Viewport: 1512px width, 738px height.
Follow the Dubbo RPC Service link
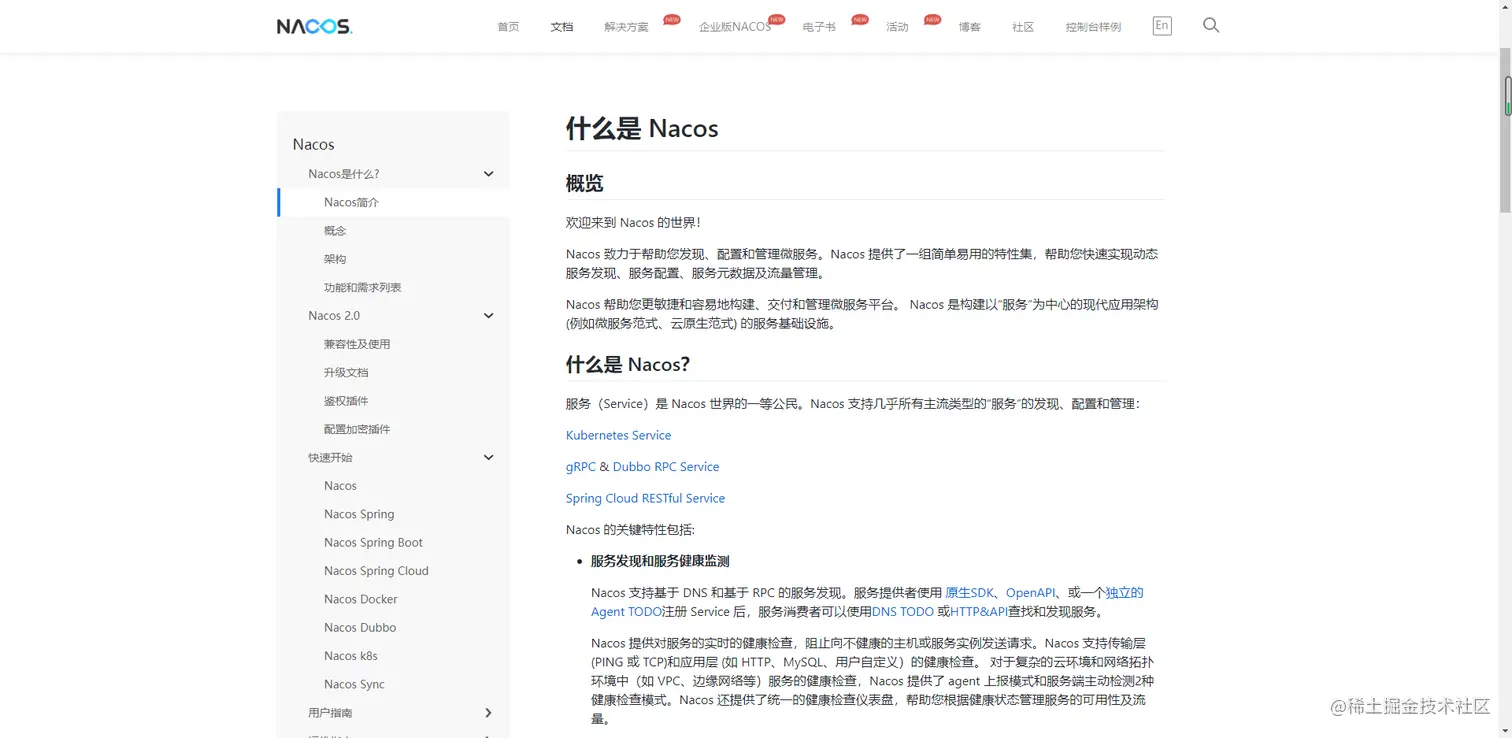pos(666,467)
